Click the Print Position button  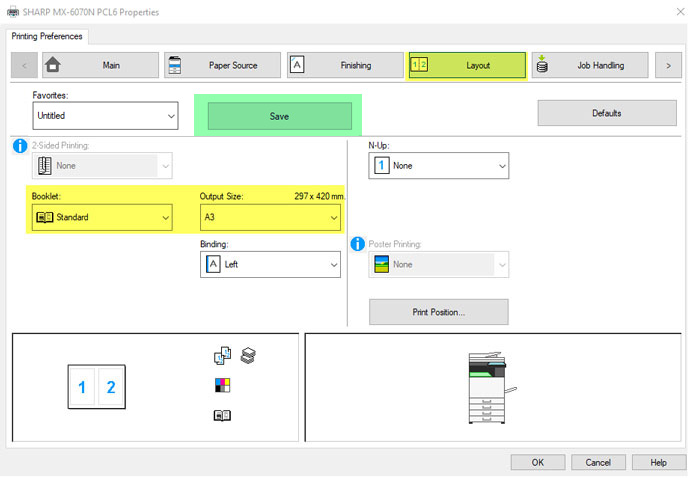(x=438, y=312)
